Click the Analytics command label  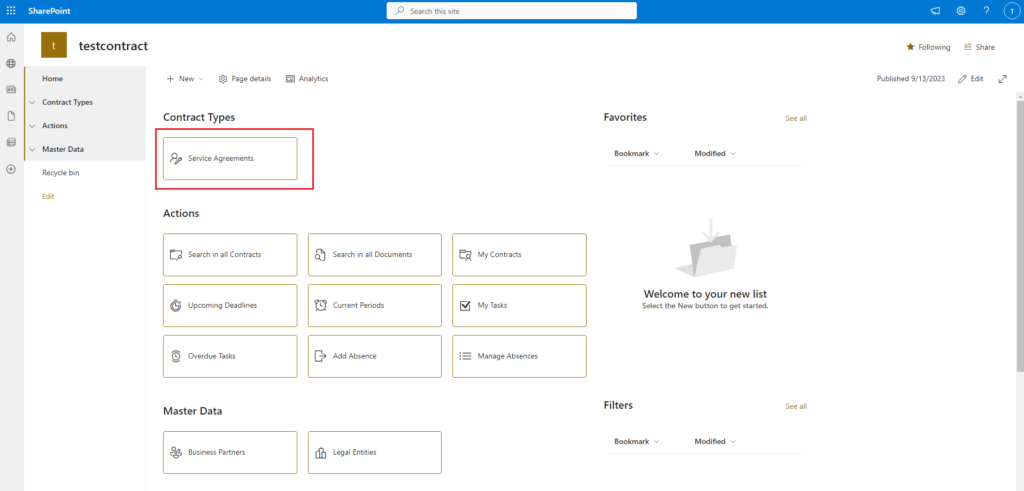coord(313,78)
